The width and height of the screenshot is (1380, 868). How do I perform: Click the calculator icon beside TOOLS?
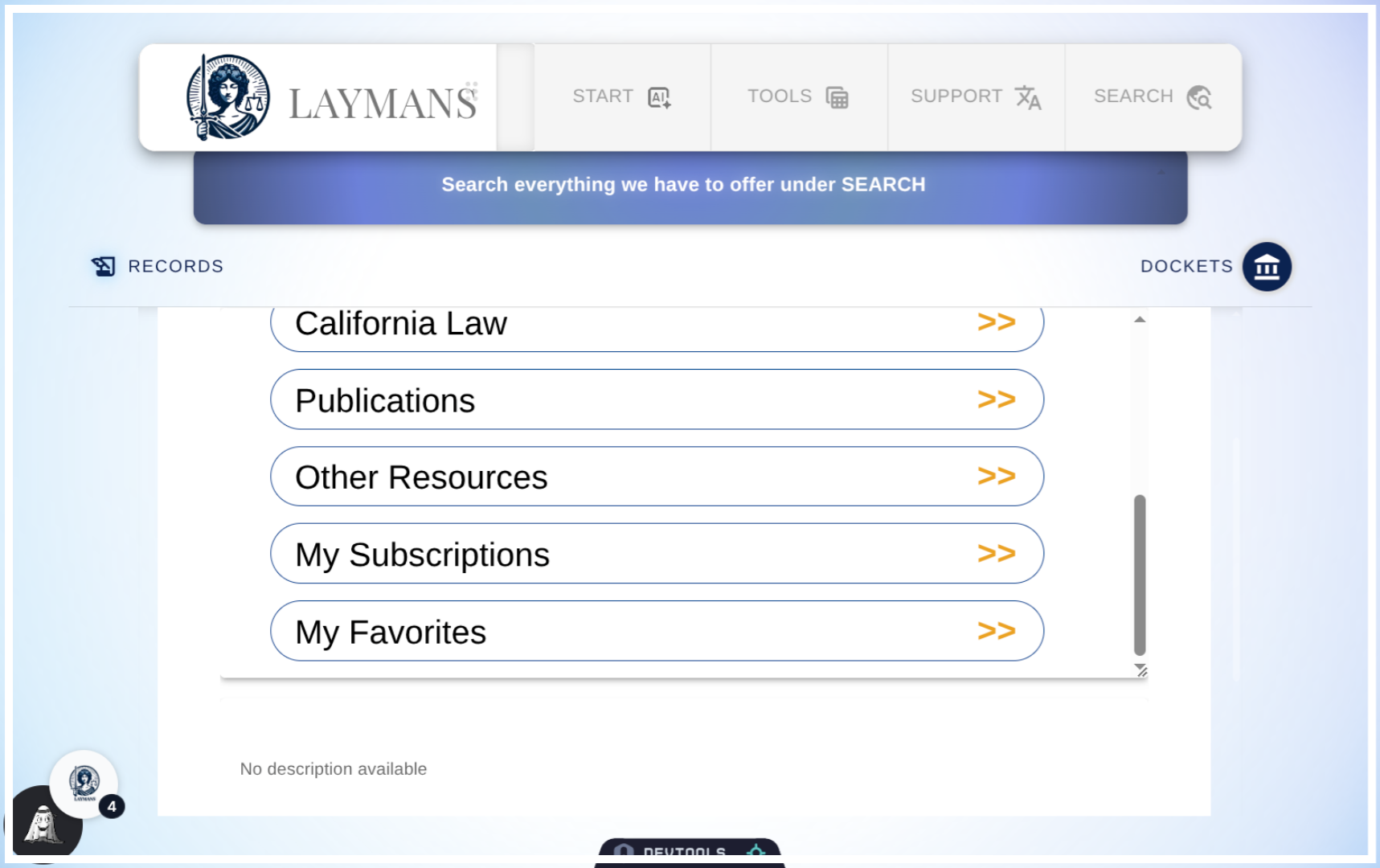(837, 96)
